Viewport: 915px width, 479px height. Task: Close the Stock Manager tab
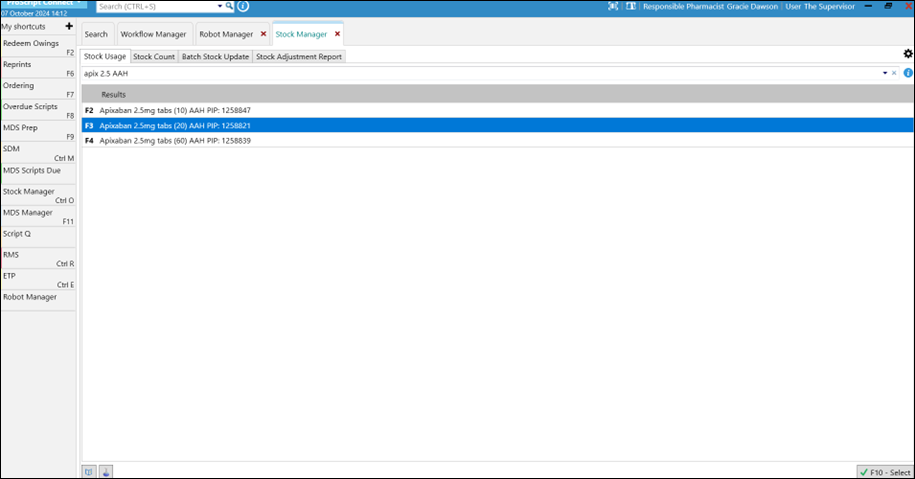click(x=337, y=34)
